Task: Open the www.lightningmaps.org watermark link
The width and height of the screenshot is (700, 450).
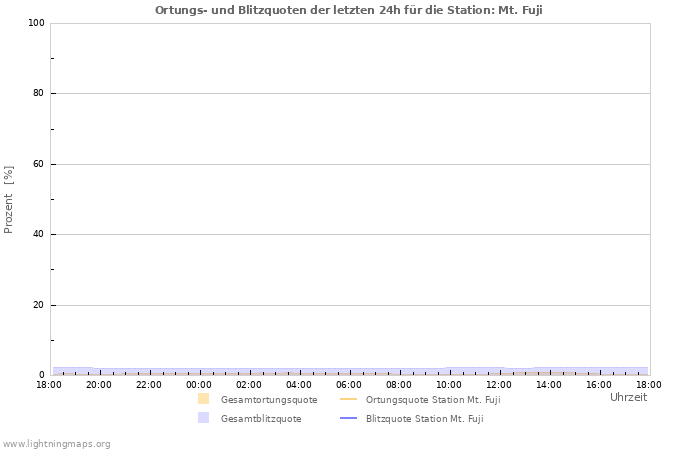Action: [56, 443]
